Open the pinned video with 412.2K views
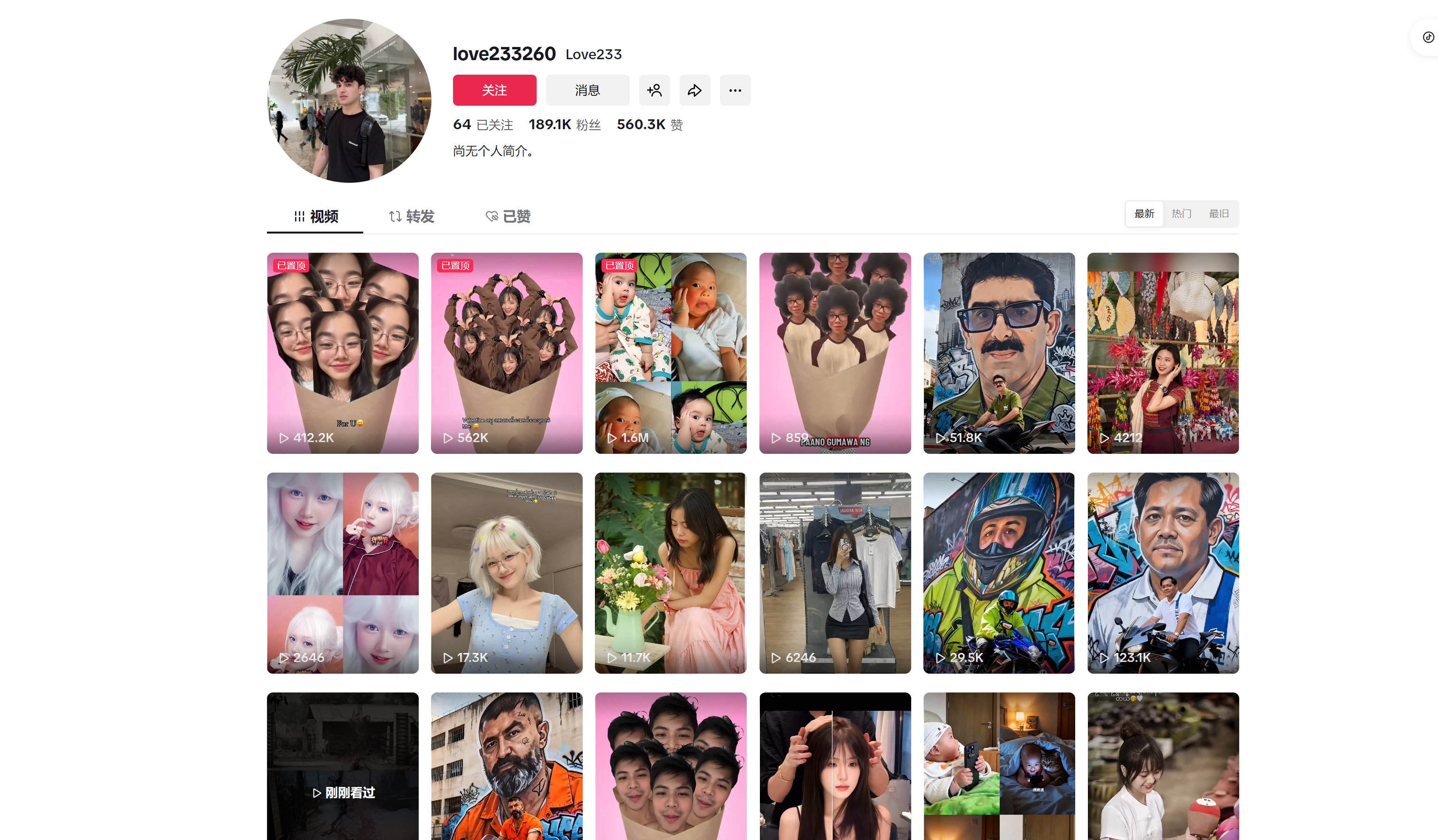Image resolution: width=1438 pixels, height=840 pixels. [x=343, y=353]
